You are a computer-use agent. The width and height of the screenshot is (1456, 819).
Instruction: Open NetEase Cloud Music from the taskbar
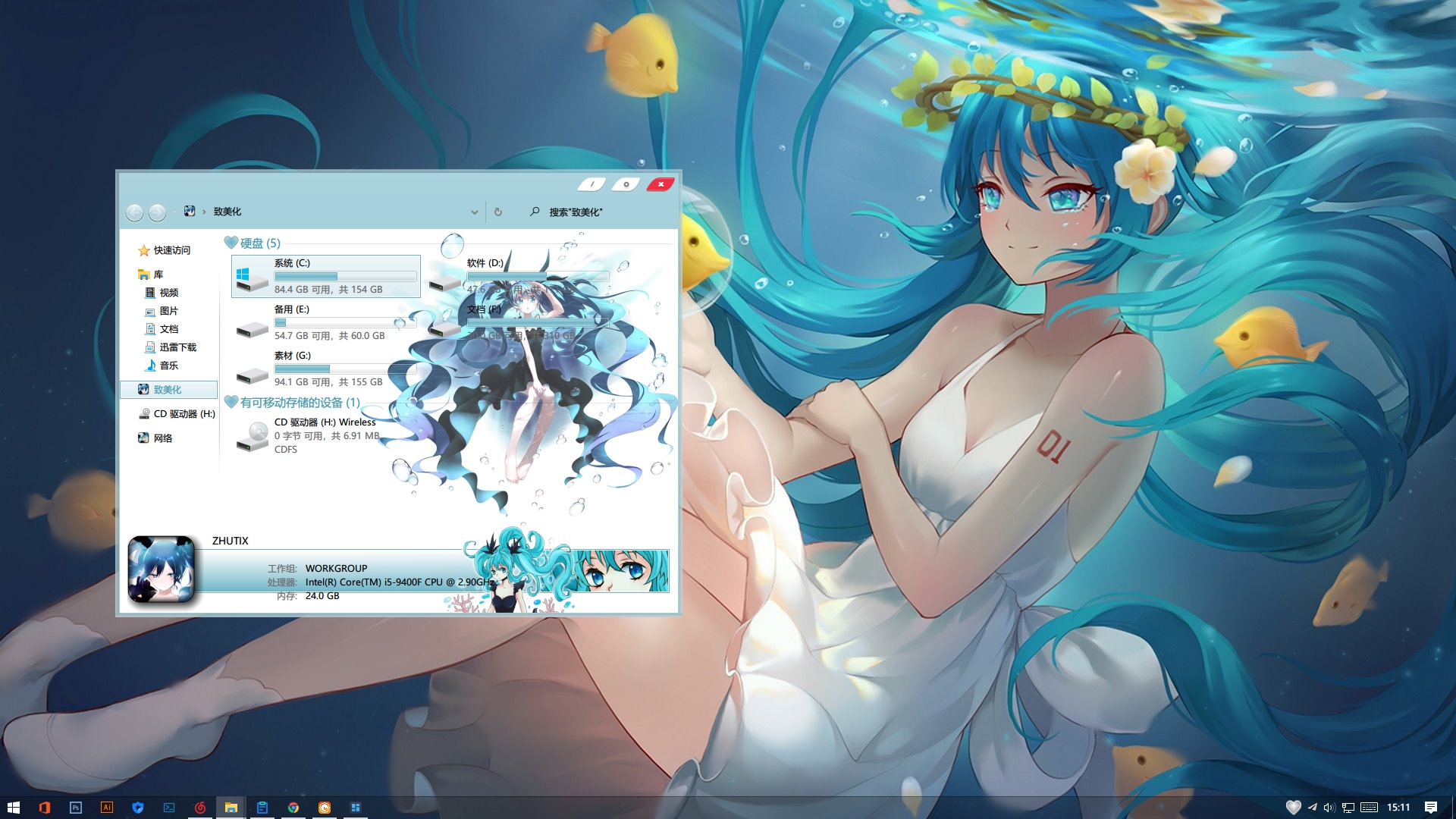pos(200,806)
